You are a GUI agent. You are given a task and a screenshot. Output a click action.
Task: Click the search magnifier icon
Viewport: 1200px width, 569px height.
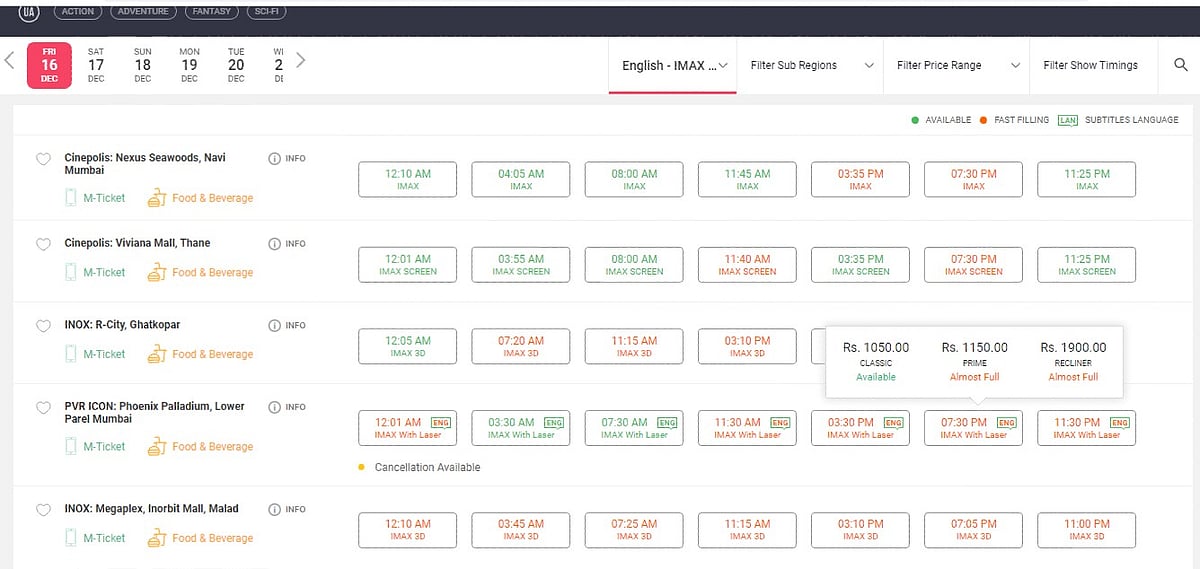(x=1180, y=65)
